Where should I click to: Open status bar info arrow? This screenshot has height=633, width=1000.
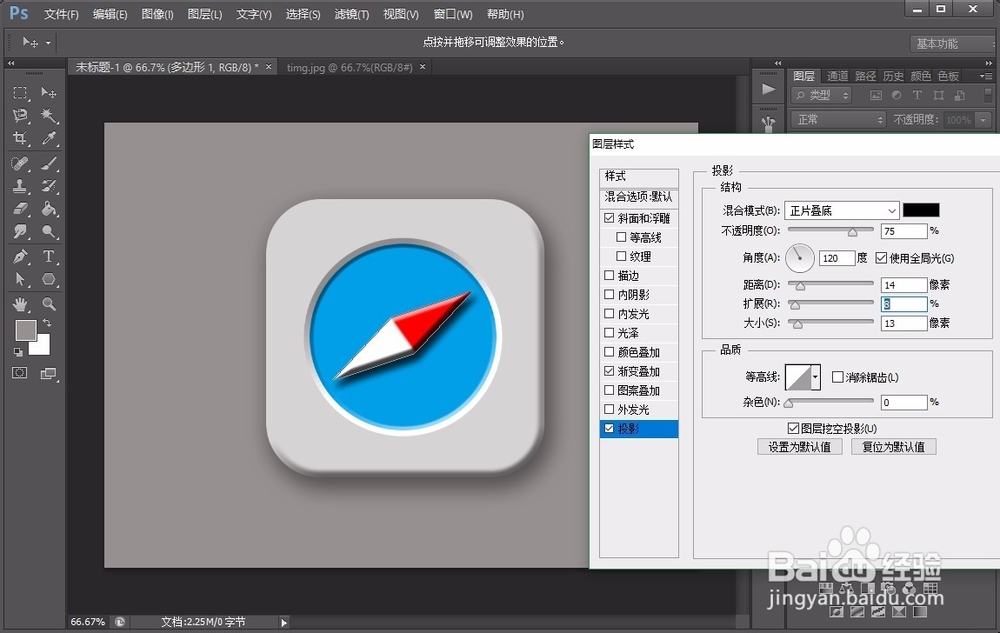(284, 622)
